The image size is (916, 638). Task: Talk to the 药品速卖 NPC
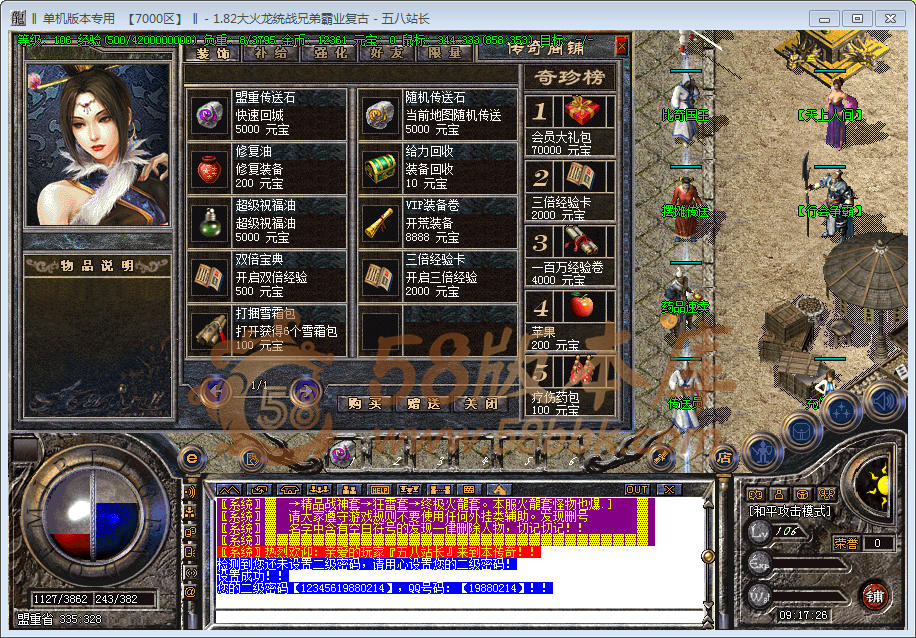click(x=685, y=299)
